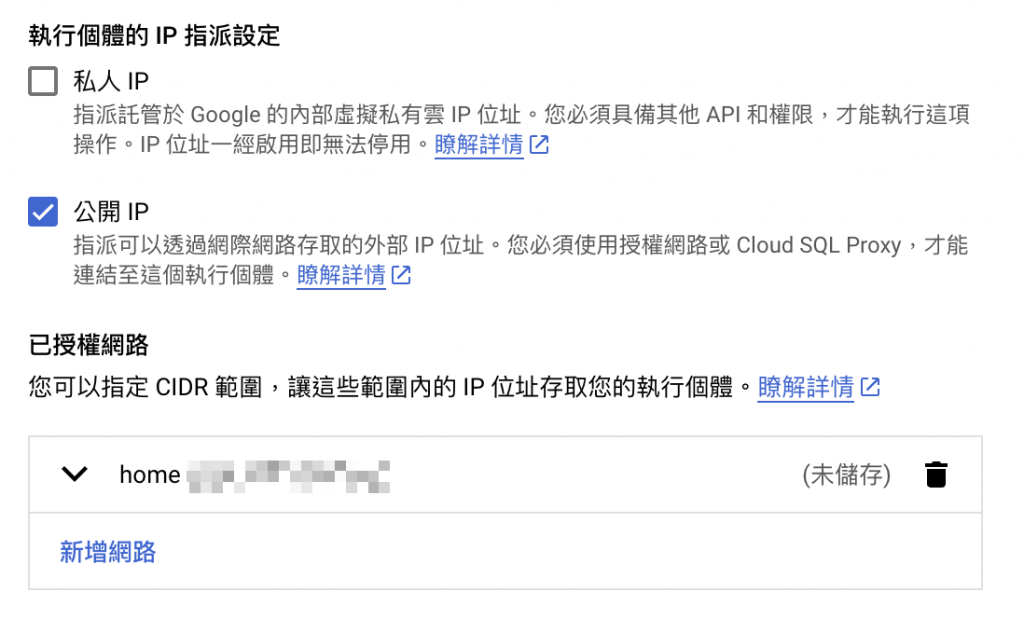Expand the home network chevron
The height and width of the screenshot is (619, 1024).
(x=75, y=474)
